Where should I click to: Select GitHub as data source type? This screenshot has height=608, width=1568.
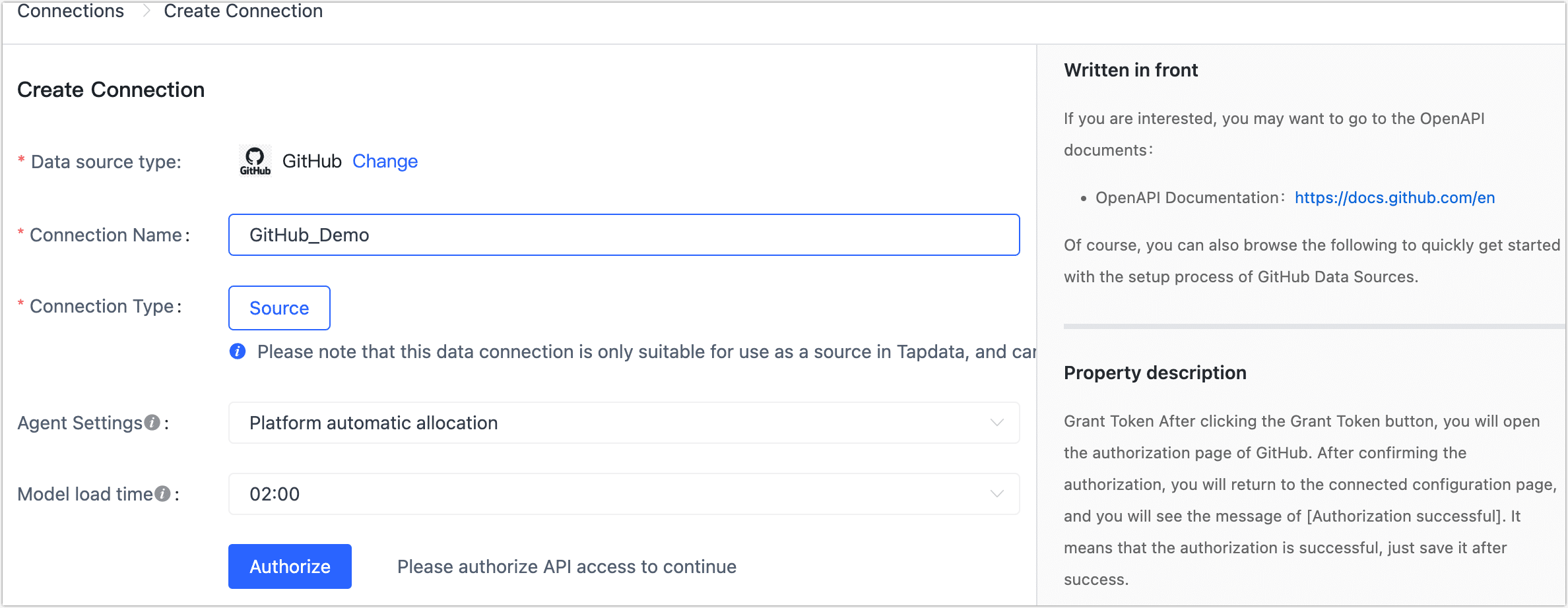click(311, 160)
